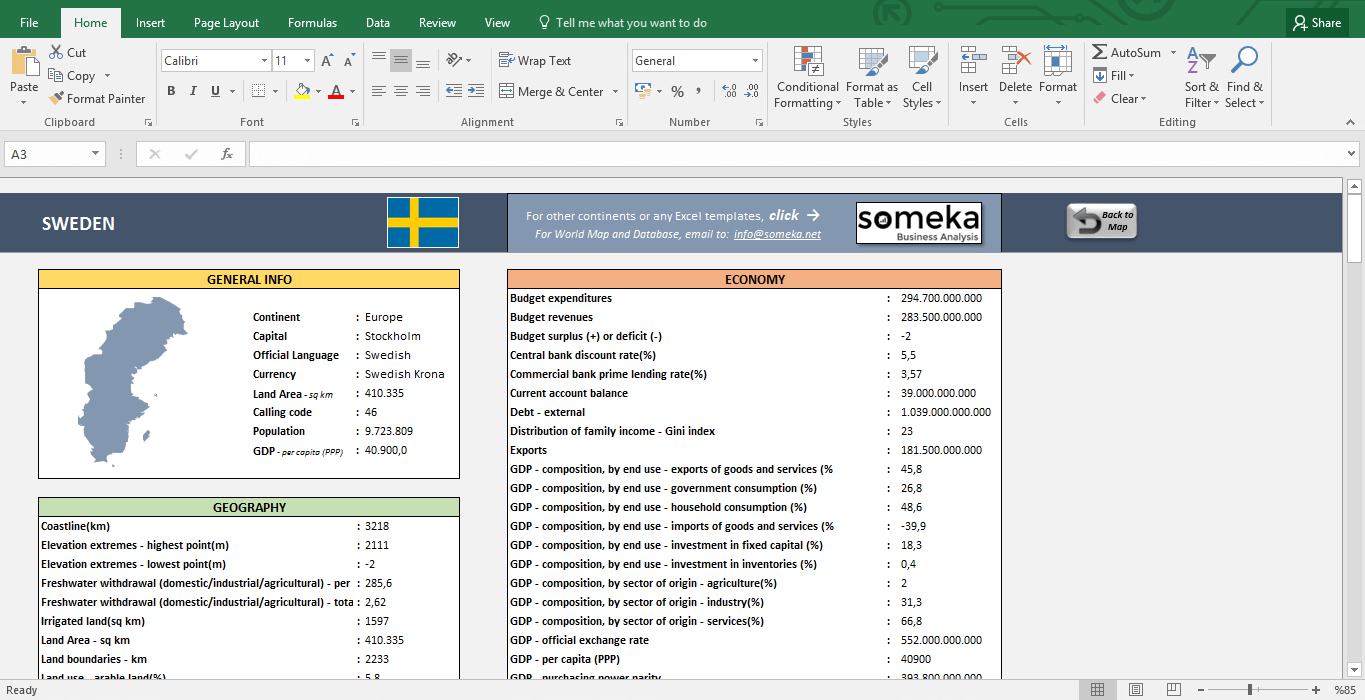Click the Cut scissors icon

pyautogui.click(x=56, y=53)
